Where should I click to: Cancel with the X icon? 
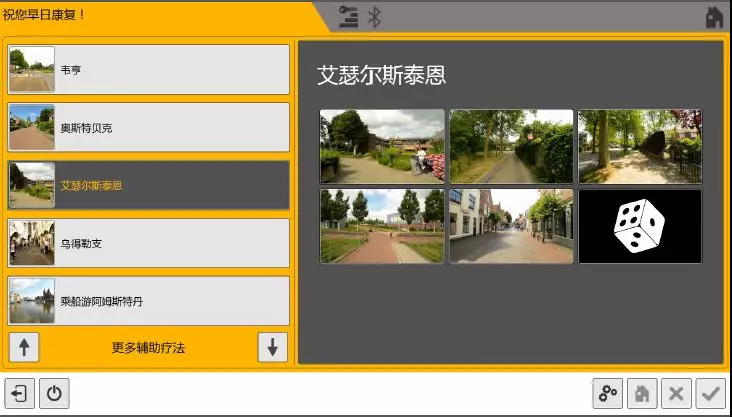(x=676, y=393)
